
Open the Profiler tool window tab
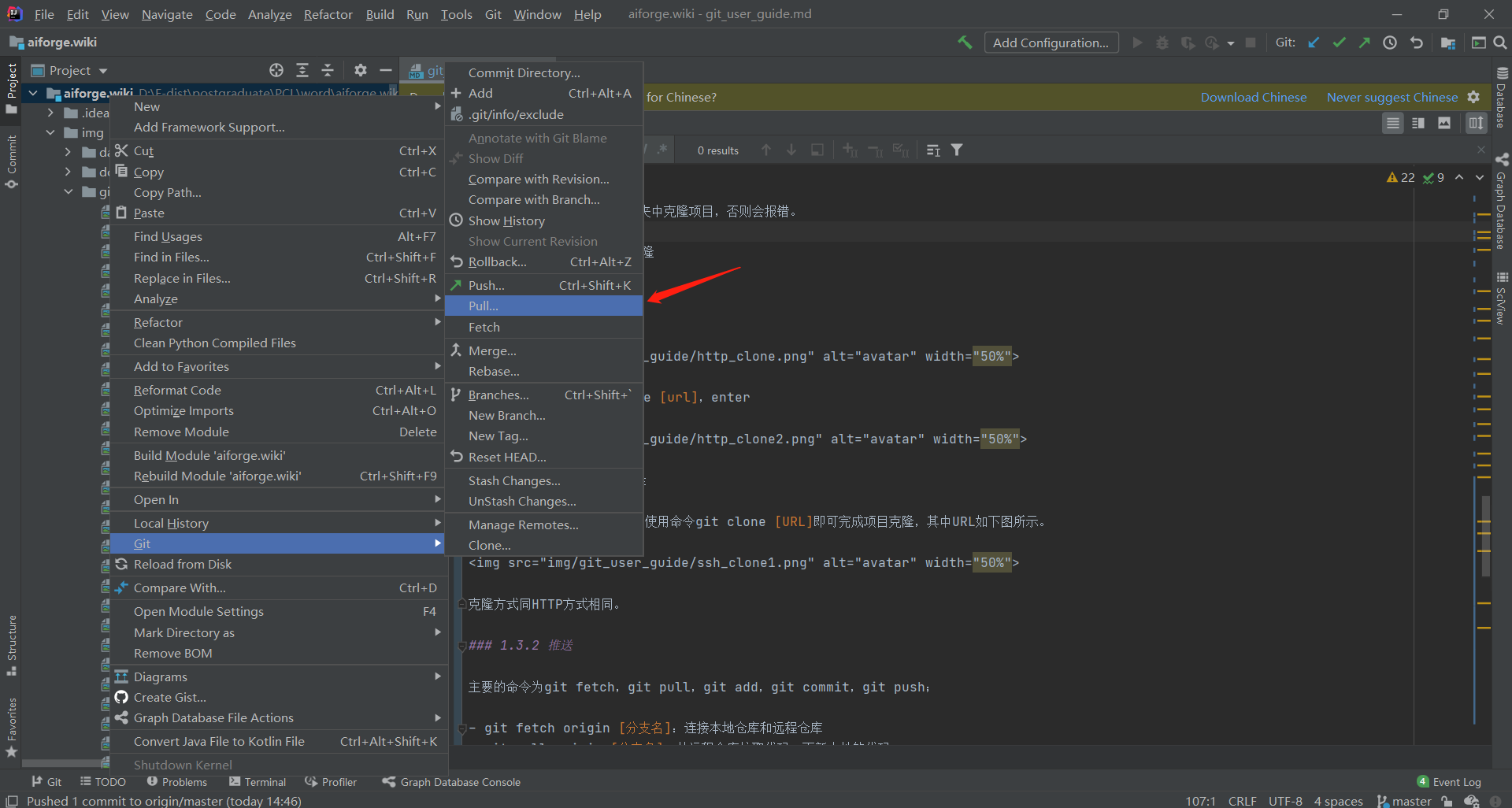[331, 782]
